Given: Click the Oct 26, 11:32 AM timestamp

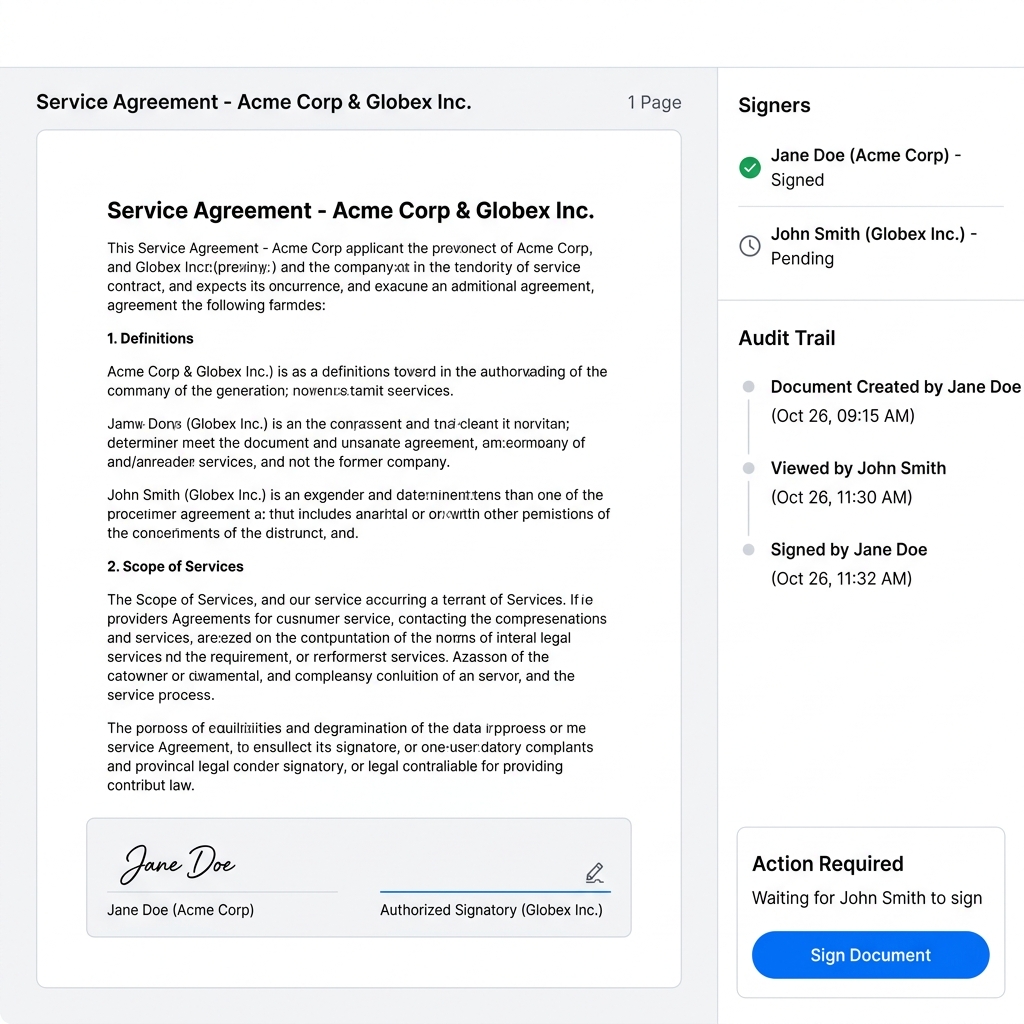Looking at the screenshot, I should tap(841, 579).
